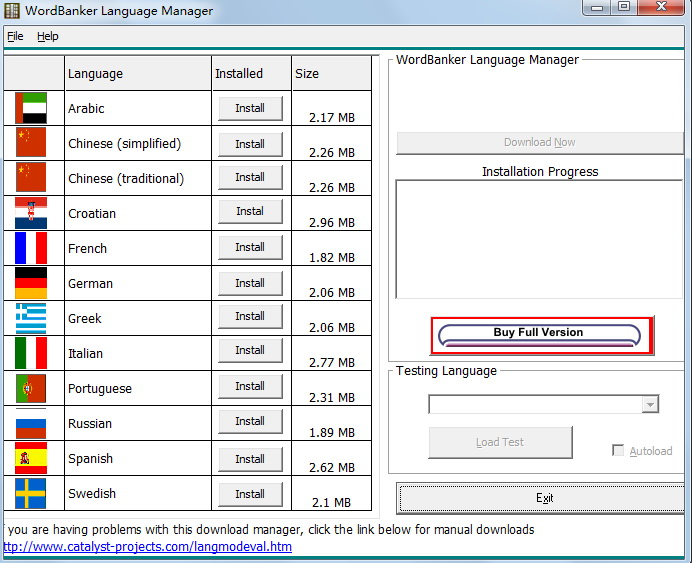Install the Arabic language pack
The width and height of the screenshot is (692, 563).
click(x=250, y=109)
